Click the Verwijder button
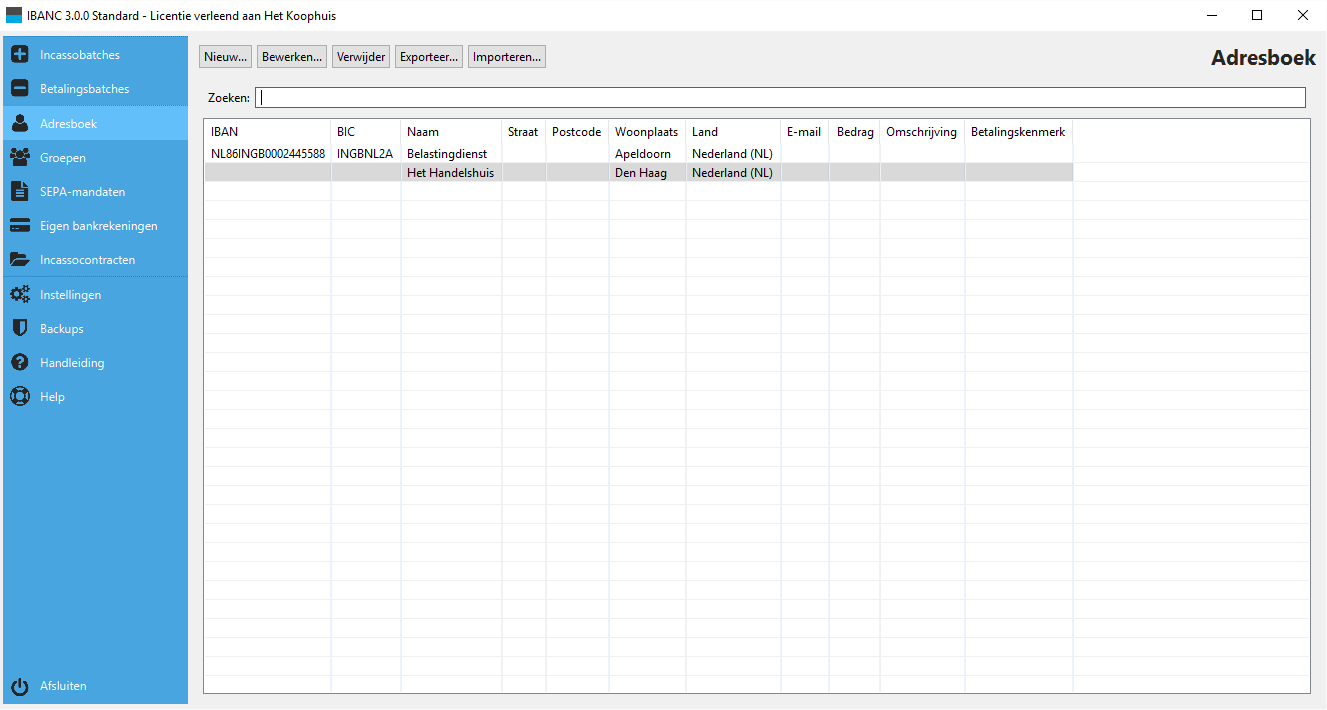1327x710 pixels. (x=361, y=57)
